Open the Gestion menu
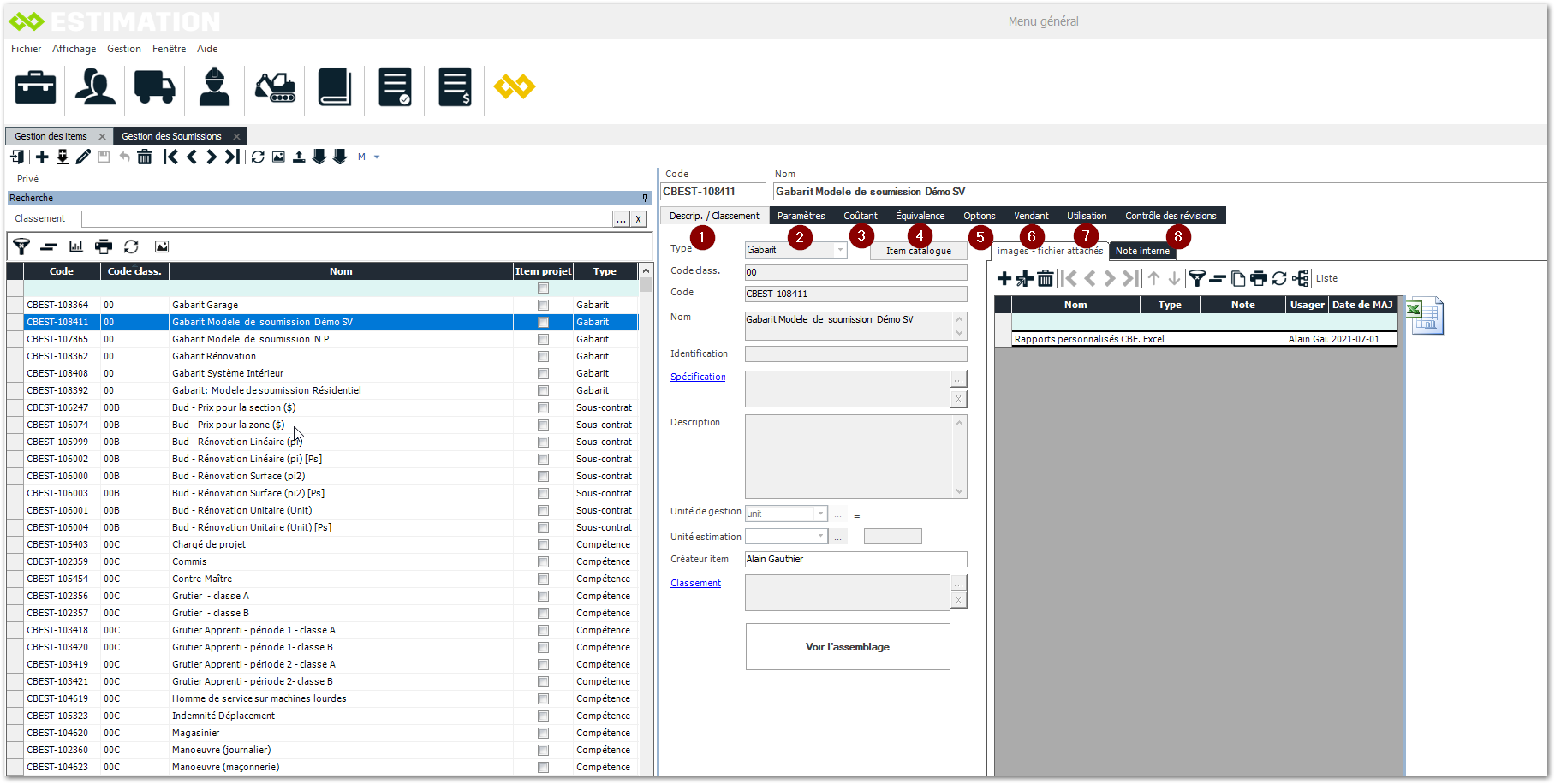The width and height of the screenshot is (1555, 784). (124, 49)
